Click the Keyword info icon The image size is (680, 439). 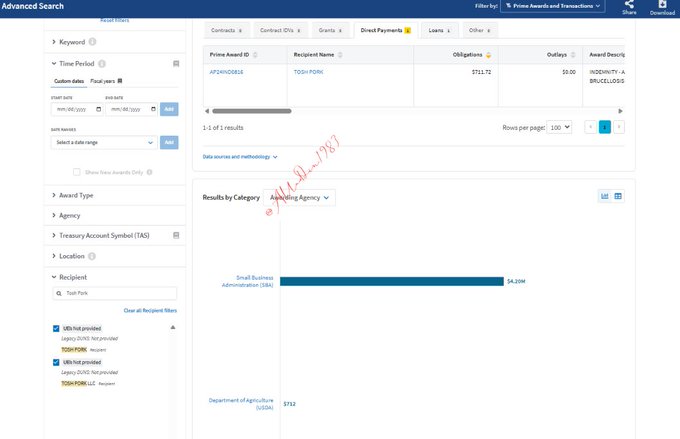[x=93, y=42]
